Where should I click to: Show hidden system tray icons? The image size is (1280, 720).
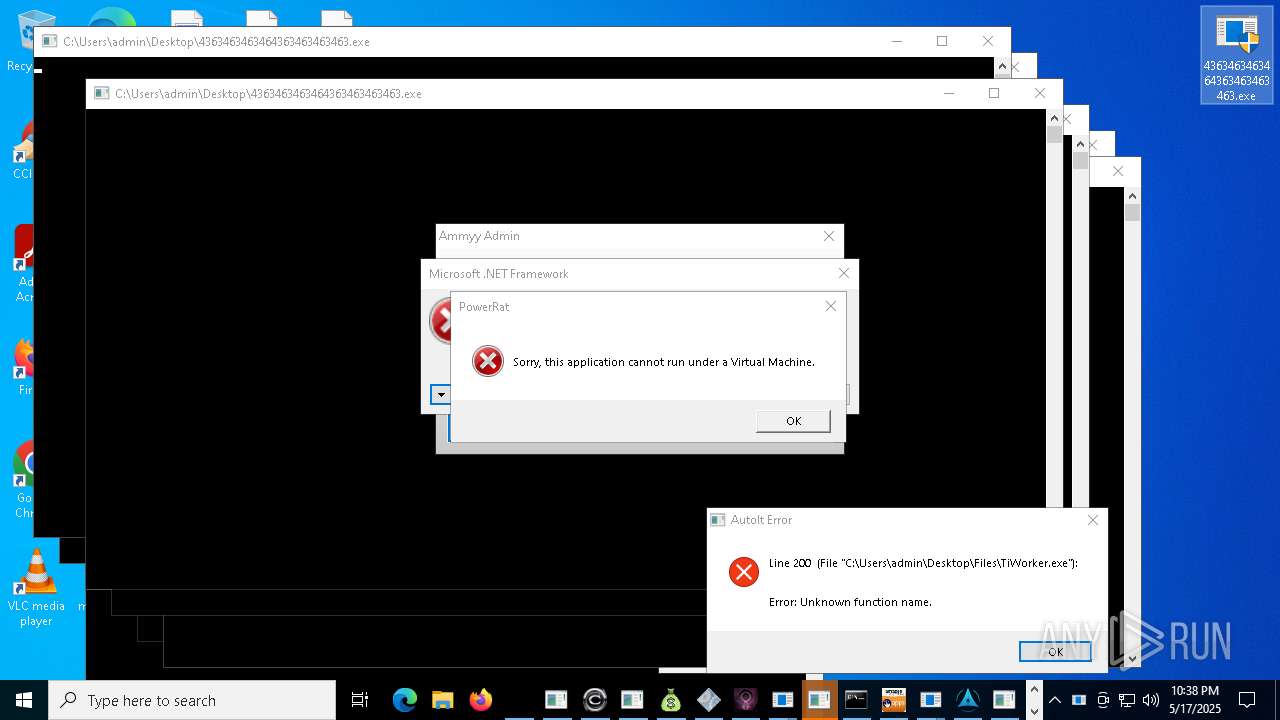1054,700
